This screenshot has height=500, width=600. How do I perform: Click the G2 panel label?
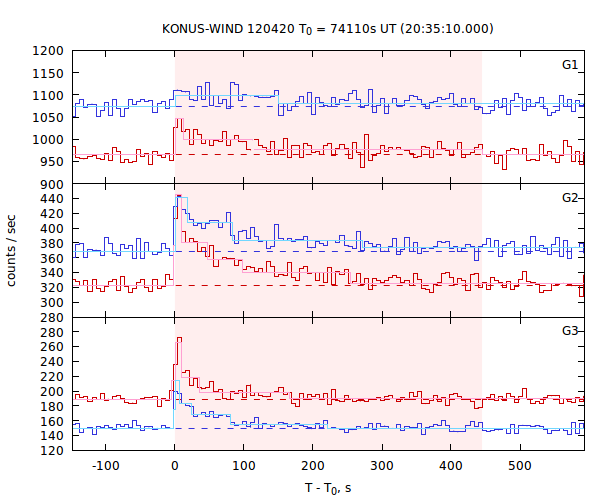tap(569, 198)
